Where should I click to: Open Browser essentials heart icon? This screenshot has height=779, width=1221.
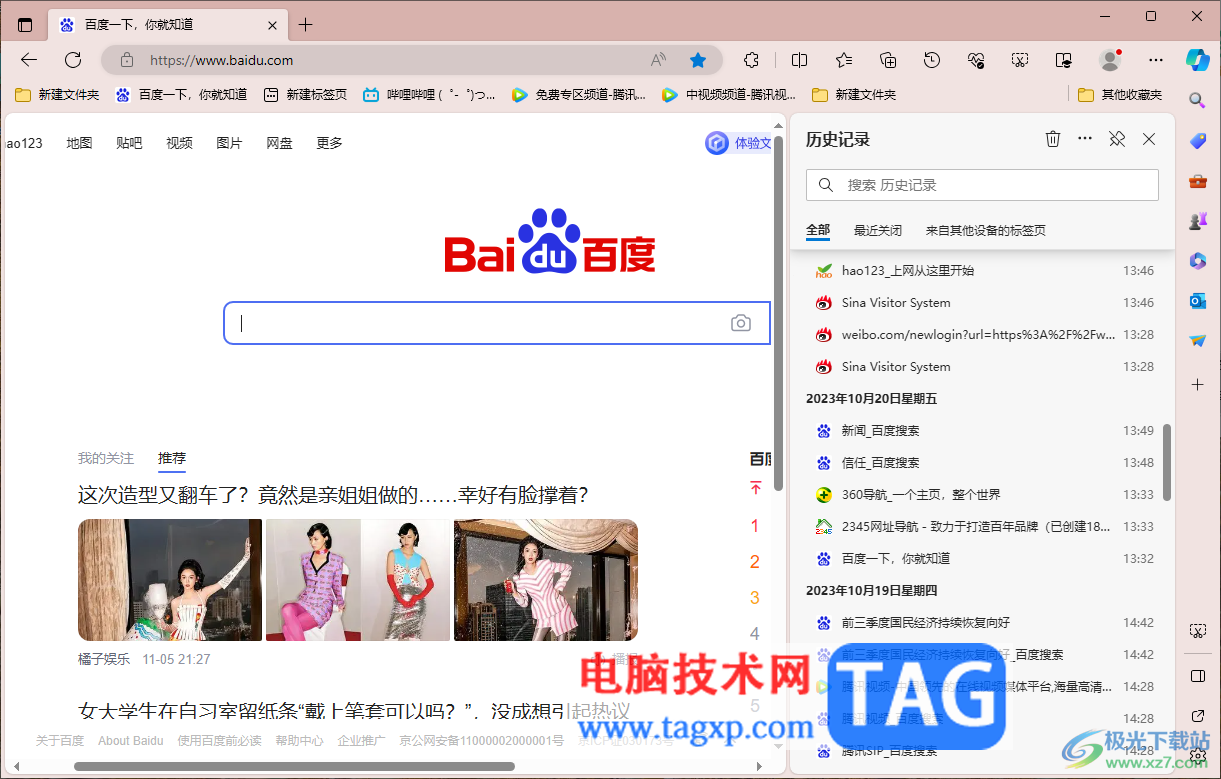pos(976,60)
